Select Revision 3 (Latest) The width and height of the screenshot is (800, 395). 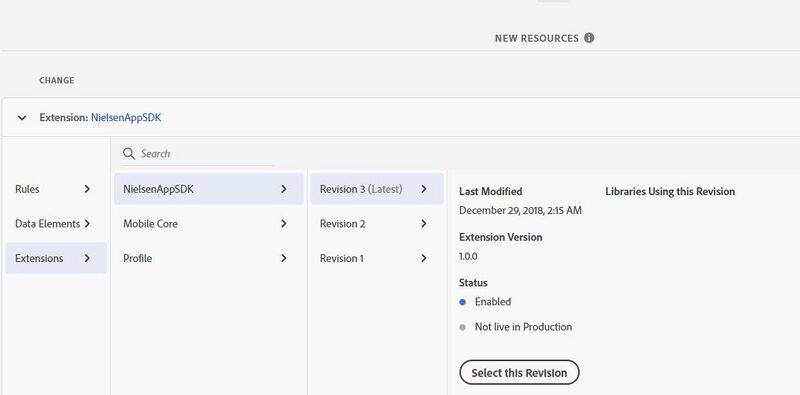coord(377,189)
